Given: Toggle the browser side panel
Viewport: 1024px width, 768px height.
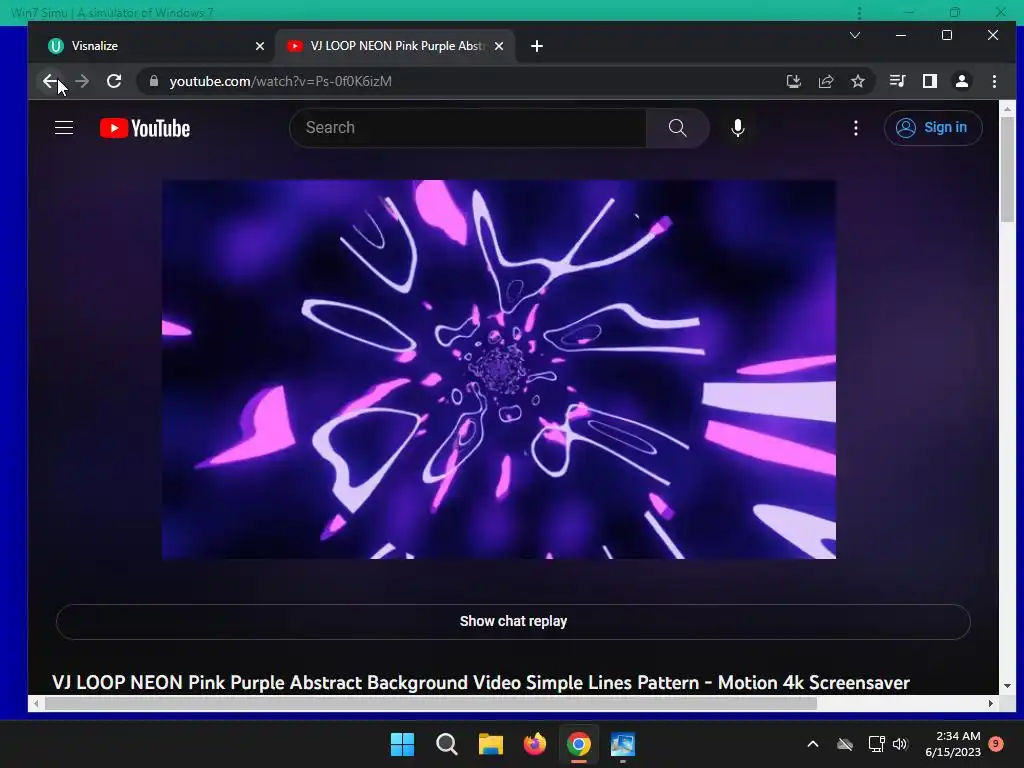Looking at the screenshot, I should tap(930, 81).
